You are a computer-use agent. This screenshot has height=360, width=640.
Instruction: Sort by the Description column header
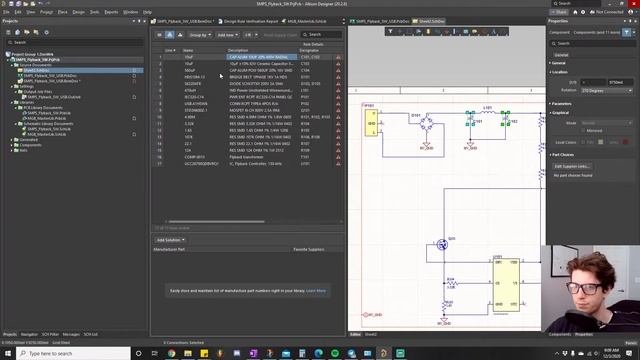(238, 51)
